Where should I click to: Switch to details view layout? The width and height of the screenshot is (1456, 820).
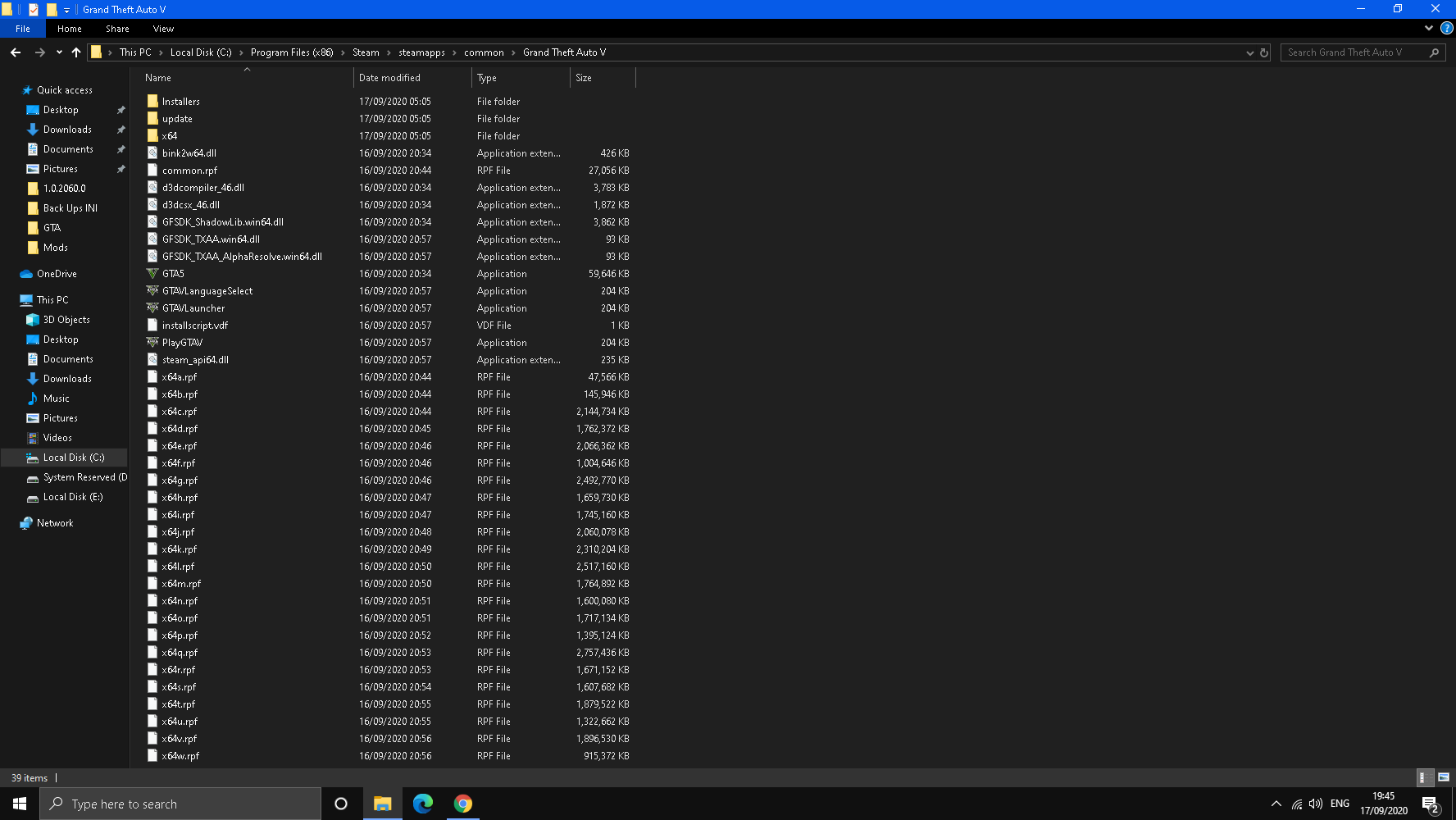[1425, 777]
